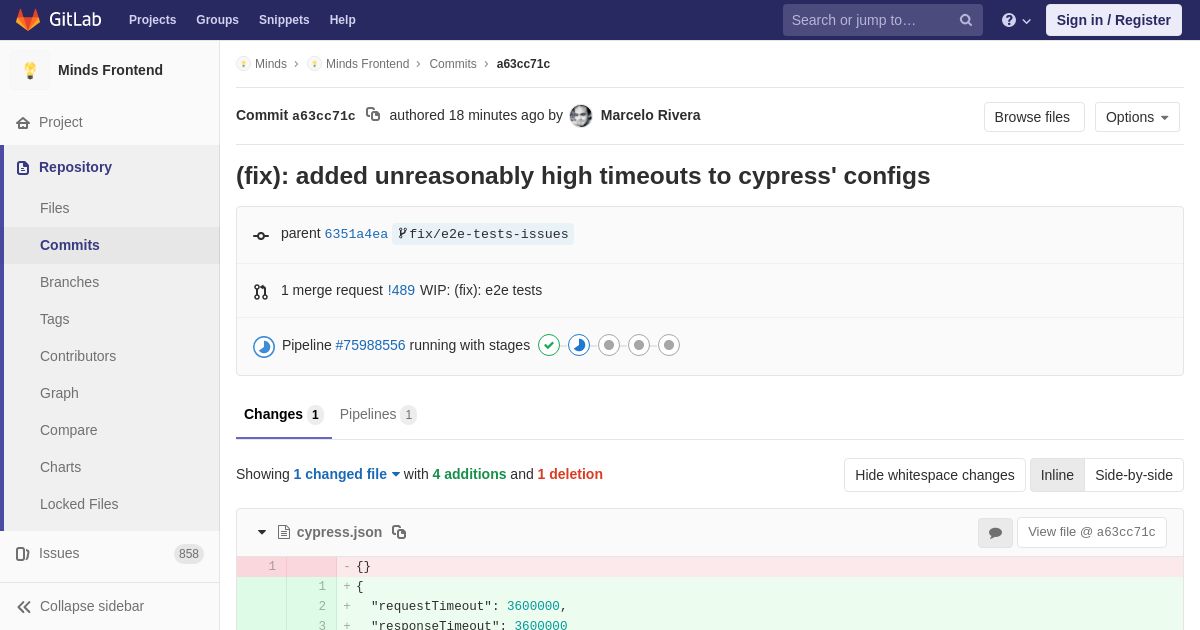This screenshot has height=630, width=1200.
Task: Switch to Inline diff view
Action: pos(1057,475)
